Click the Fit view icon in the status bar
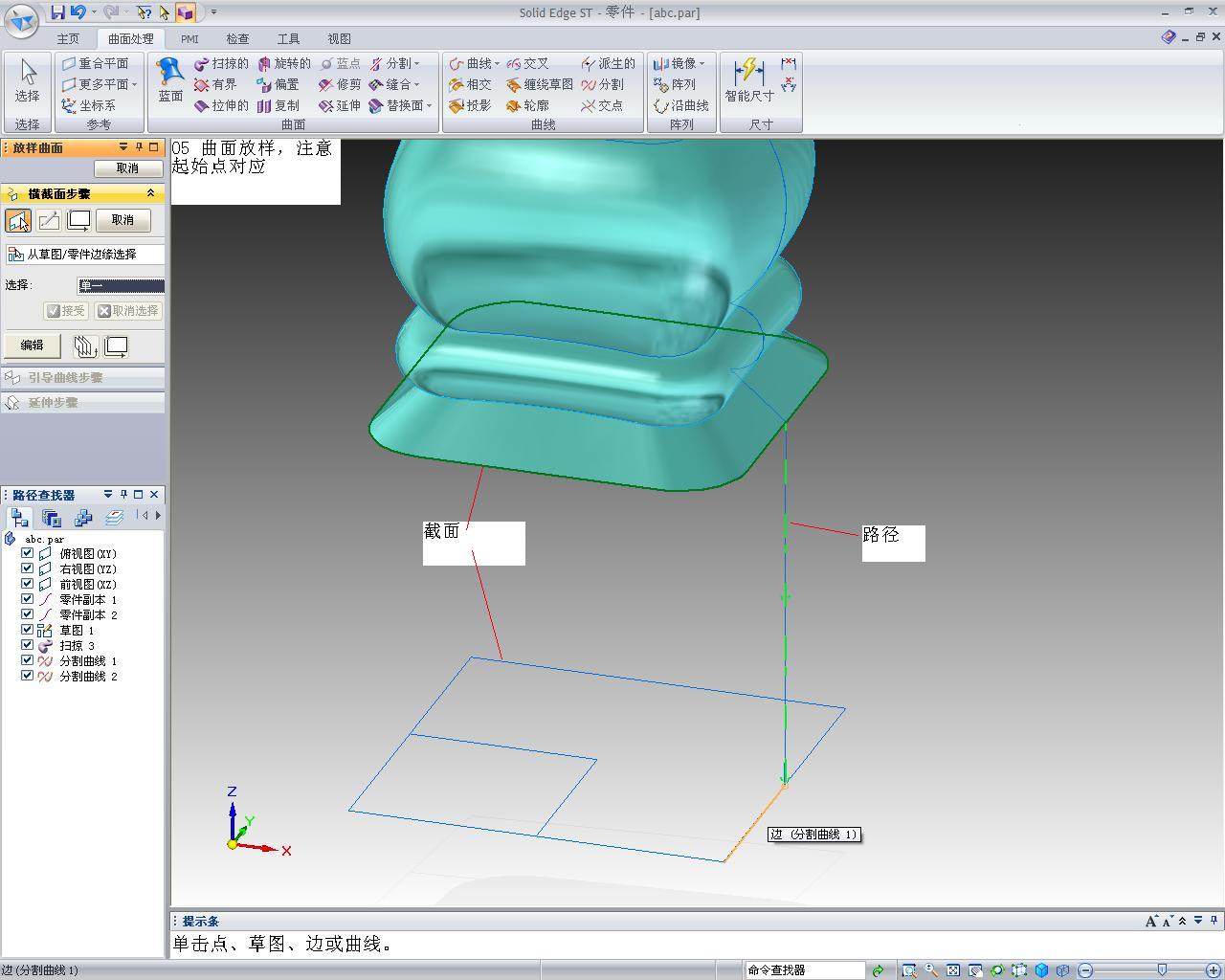The width and height of the screenshot is (1225, 980). click(x=953, y=970)
